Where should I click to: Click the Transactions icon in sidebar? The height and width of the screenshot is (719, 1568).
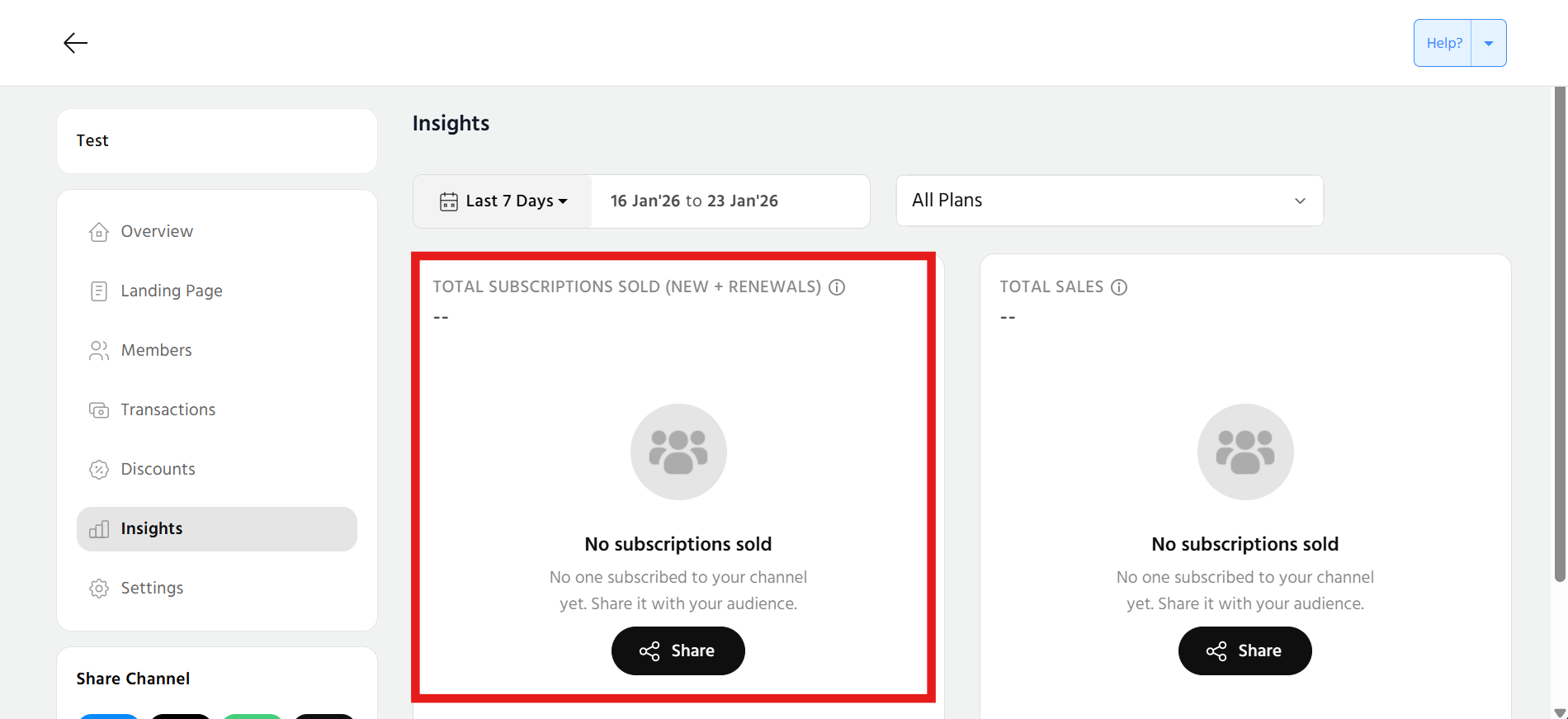99,410
